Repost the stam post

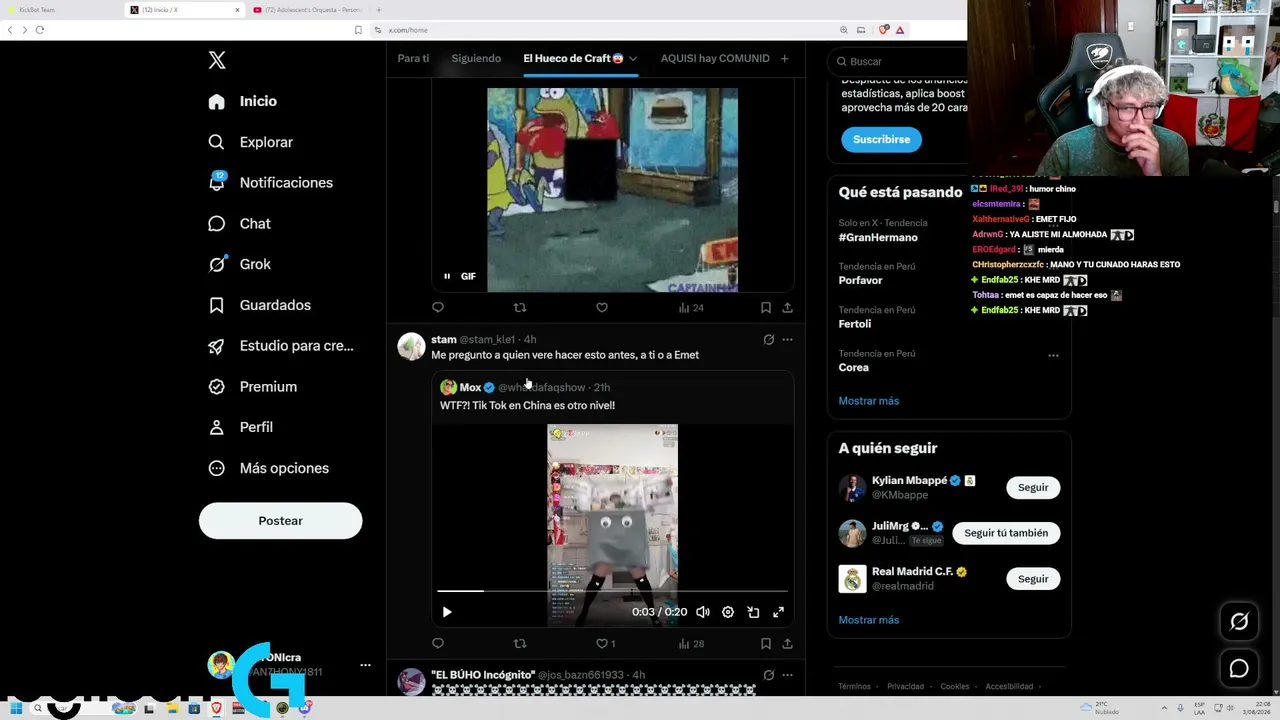click(x=520, y=643)
